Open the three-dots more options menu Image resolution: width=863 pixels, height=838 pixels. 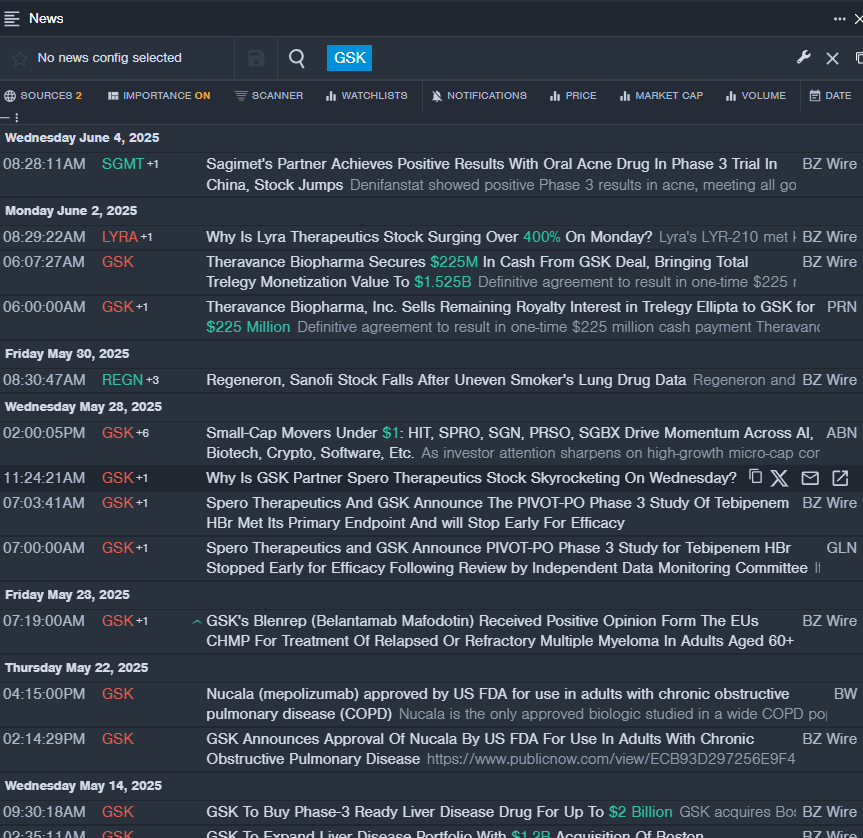click(x=839, y=19)
